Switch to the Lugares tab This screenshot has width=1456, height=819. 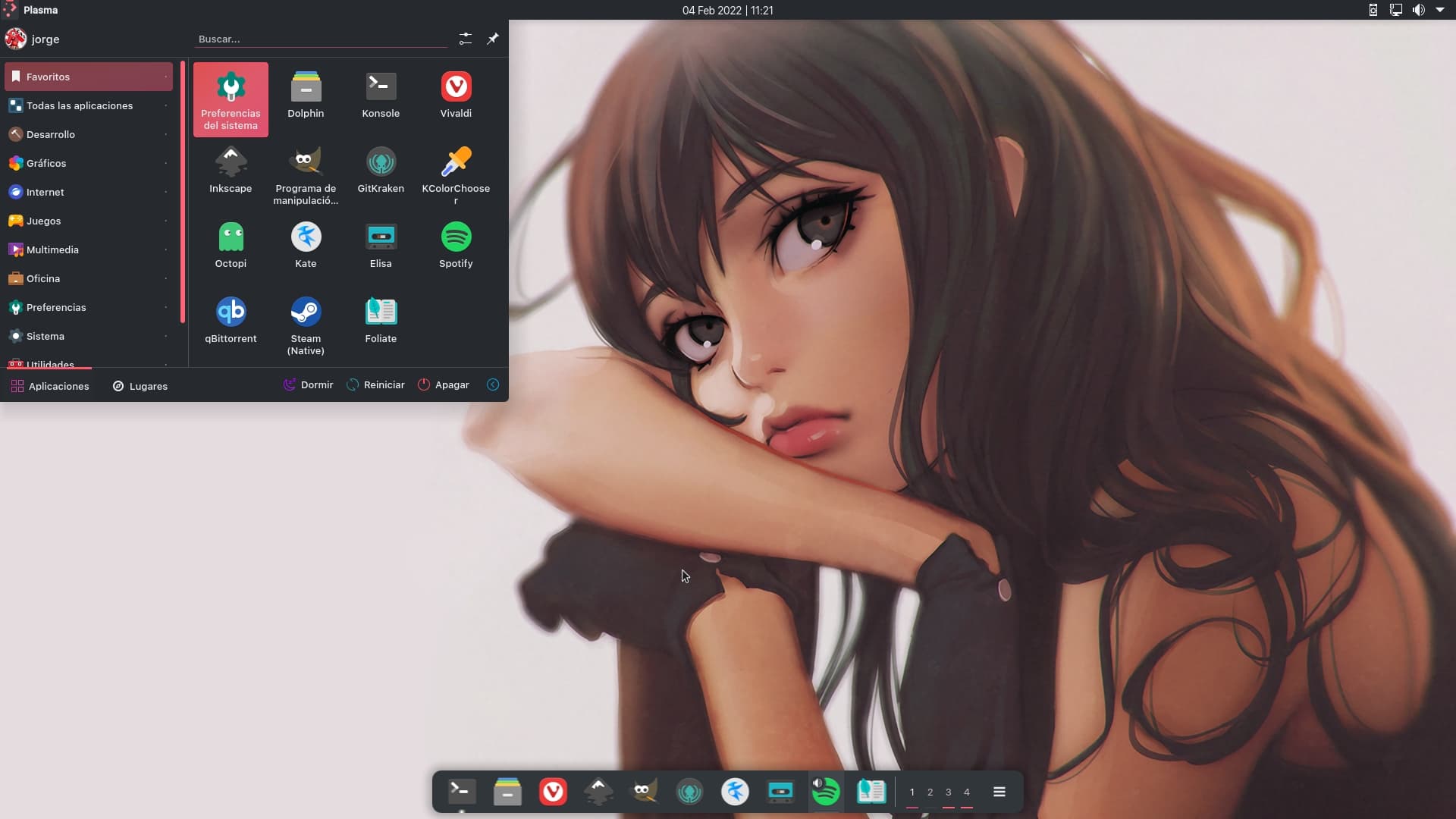coord(140,386)
